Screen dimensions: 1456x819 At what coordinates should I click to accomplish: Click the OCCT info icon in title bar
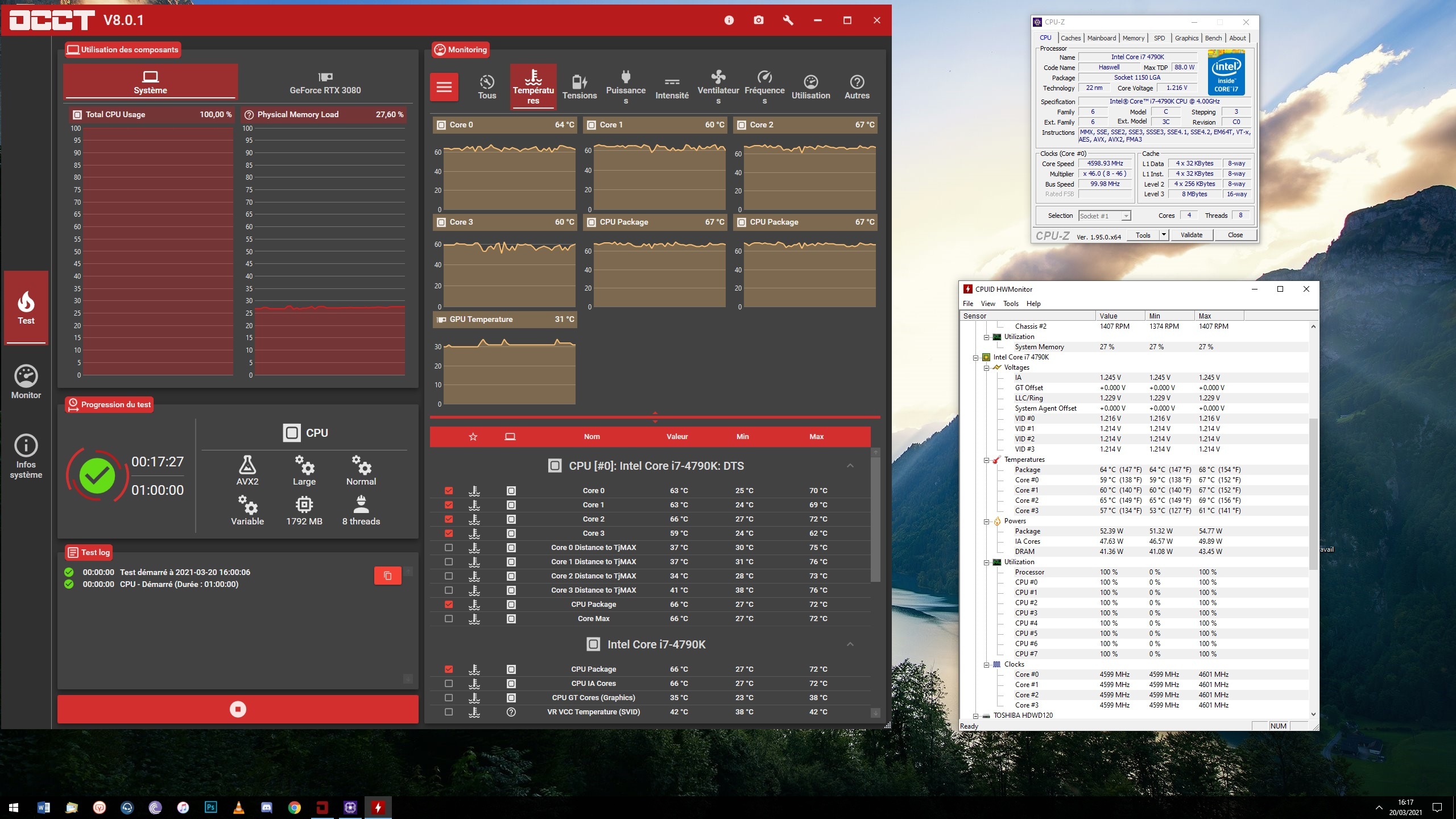click(729, 20)
